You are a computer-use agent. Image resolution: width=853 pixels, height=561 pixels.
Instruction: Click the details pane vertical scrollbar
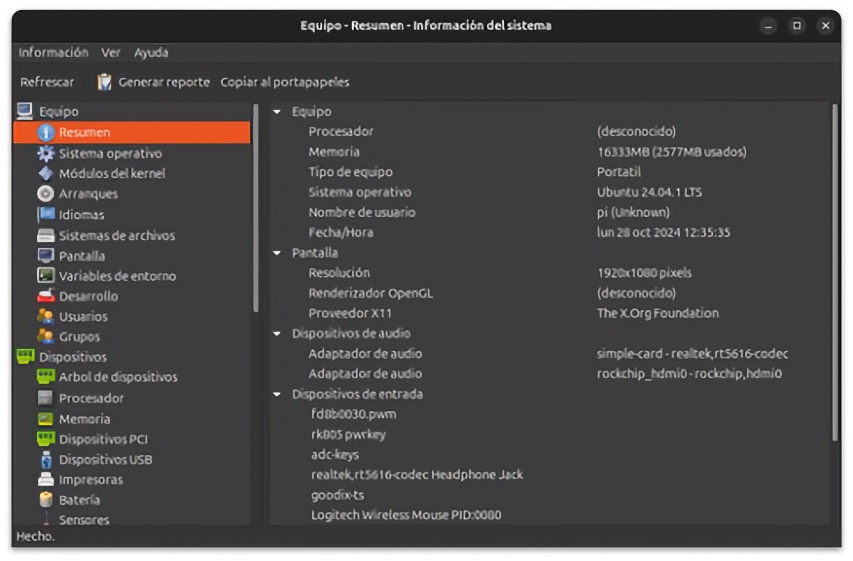click(x=835, y=272)
